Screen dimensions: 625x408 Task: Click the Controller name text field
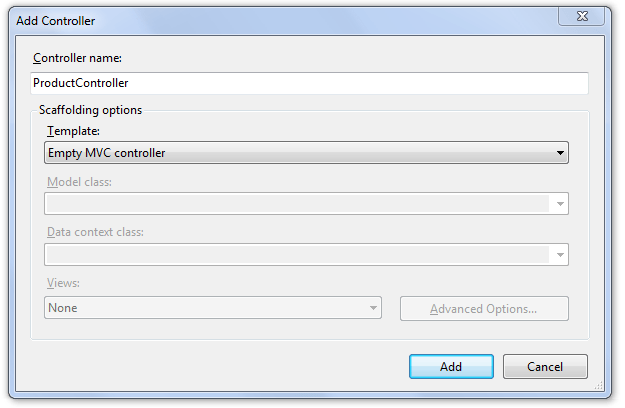[309, 83]
